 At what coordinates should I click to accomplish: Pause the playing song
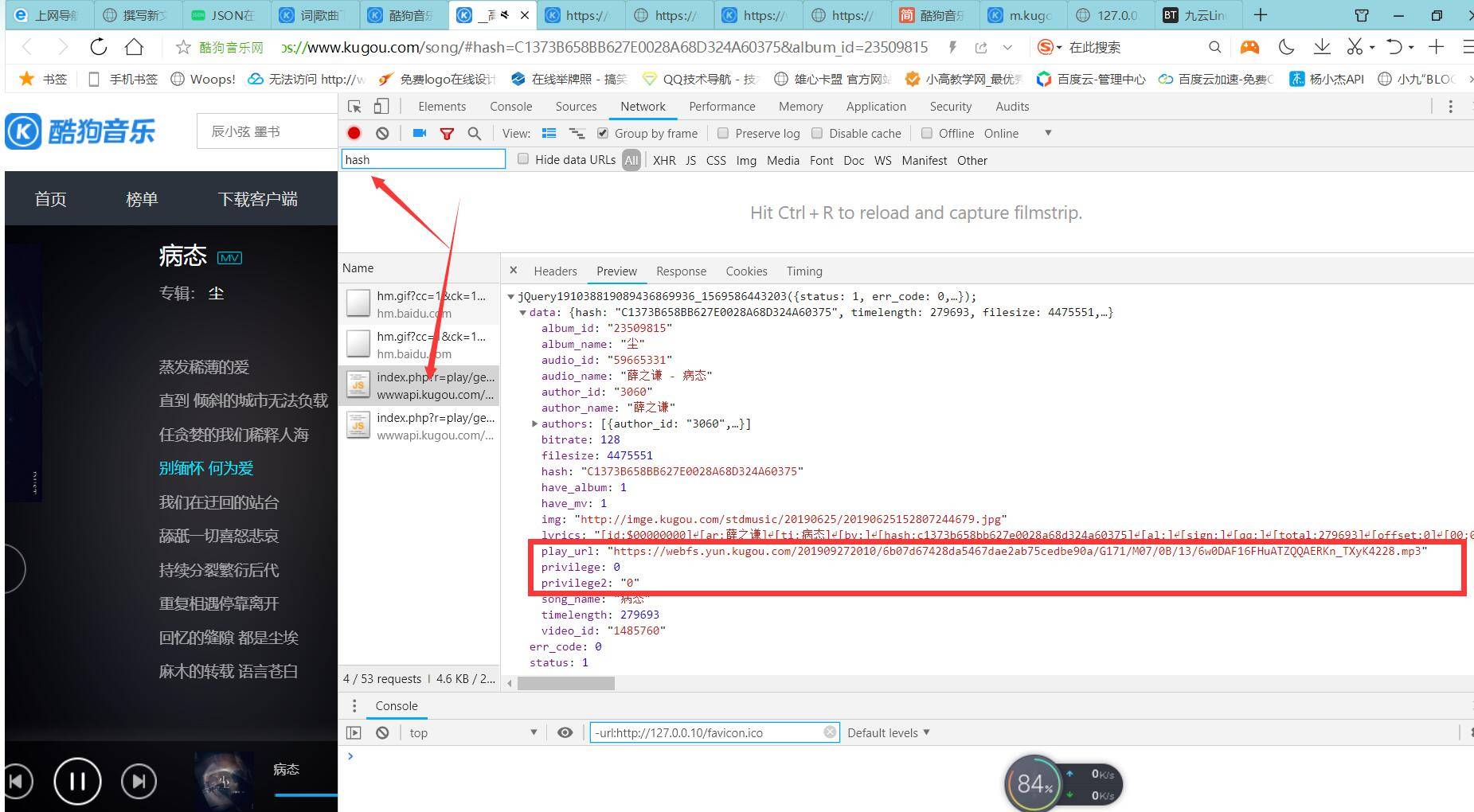point(77,782)
